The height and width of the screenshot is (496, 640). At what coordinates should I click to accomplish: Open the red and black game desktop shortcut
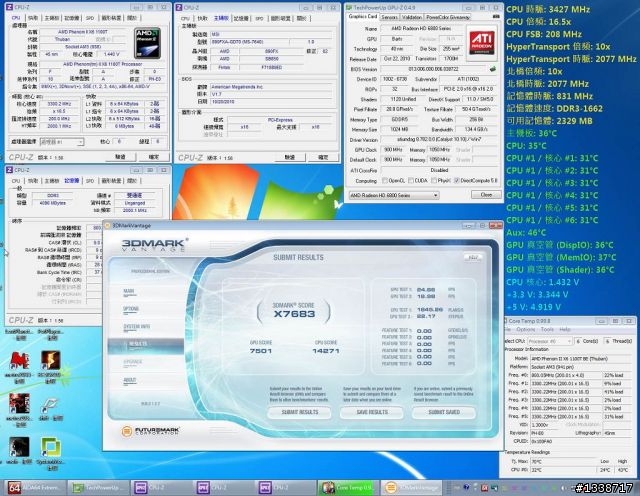19,404
